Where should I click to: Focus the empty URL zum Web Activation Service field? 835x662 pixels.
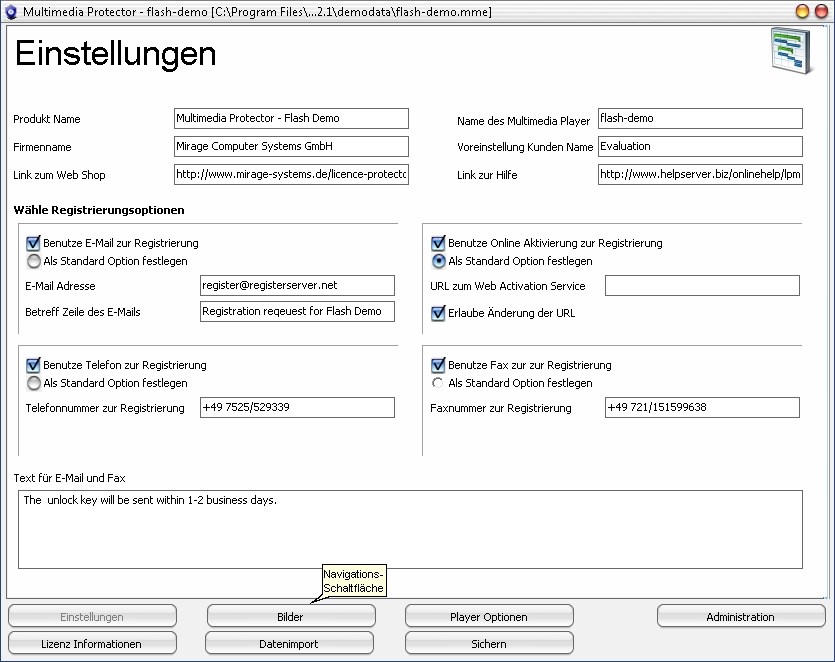pos(701,286)
